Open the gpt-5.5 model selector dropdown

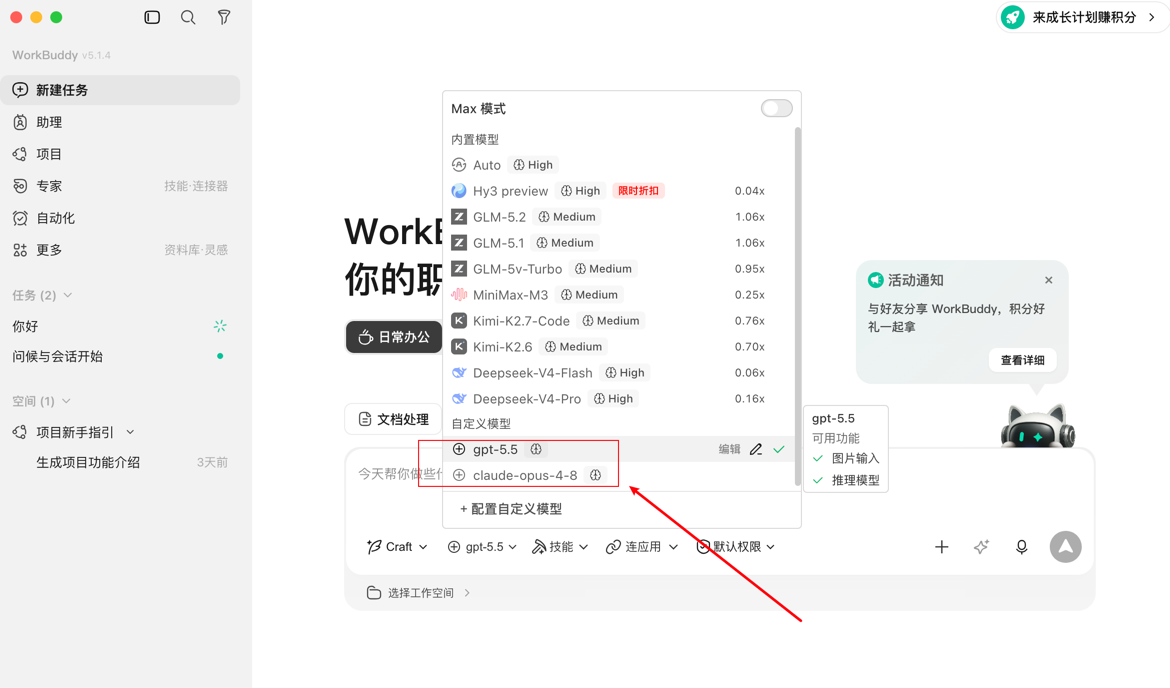(x=482, y=547)
